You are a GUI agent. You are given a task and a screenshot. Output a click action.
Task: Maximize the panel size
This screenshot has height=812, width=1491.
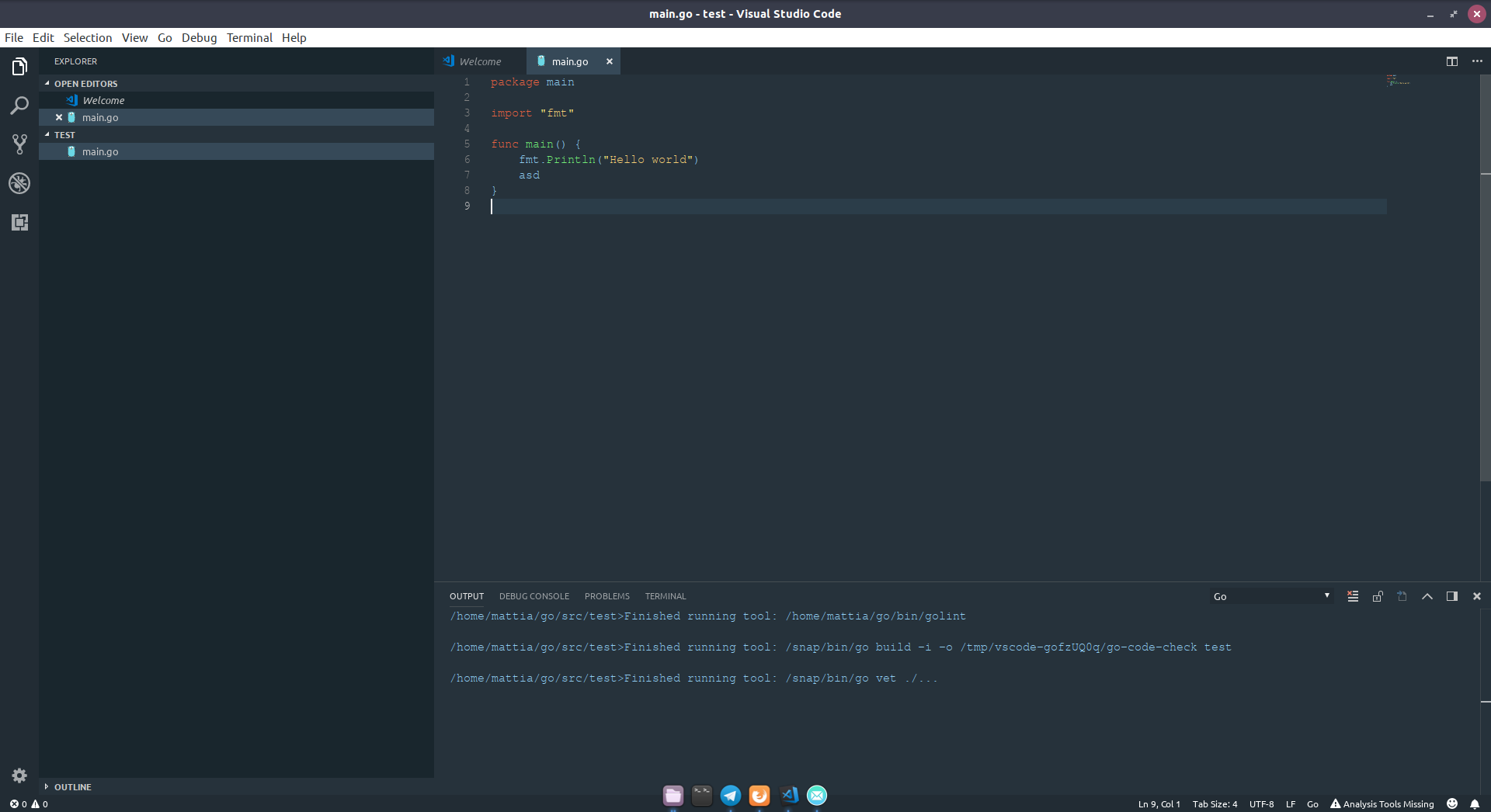pyautogui.click(x=1427, y=596)
